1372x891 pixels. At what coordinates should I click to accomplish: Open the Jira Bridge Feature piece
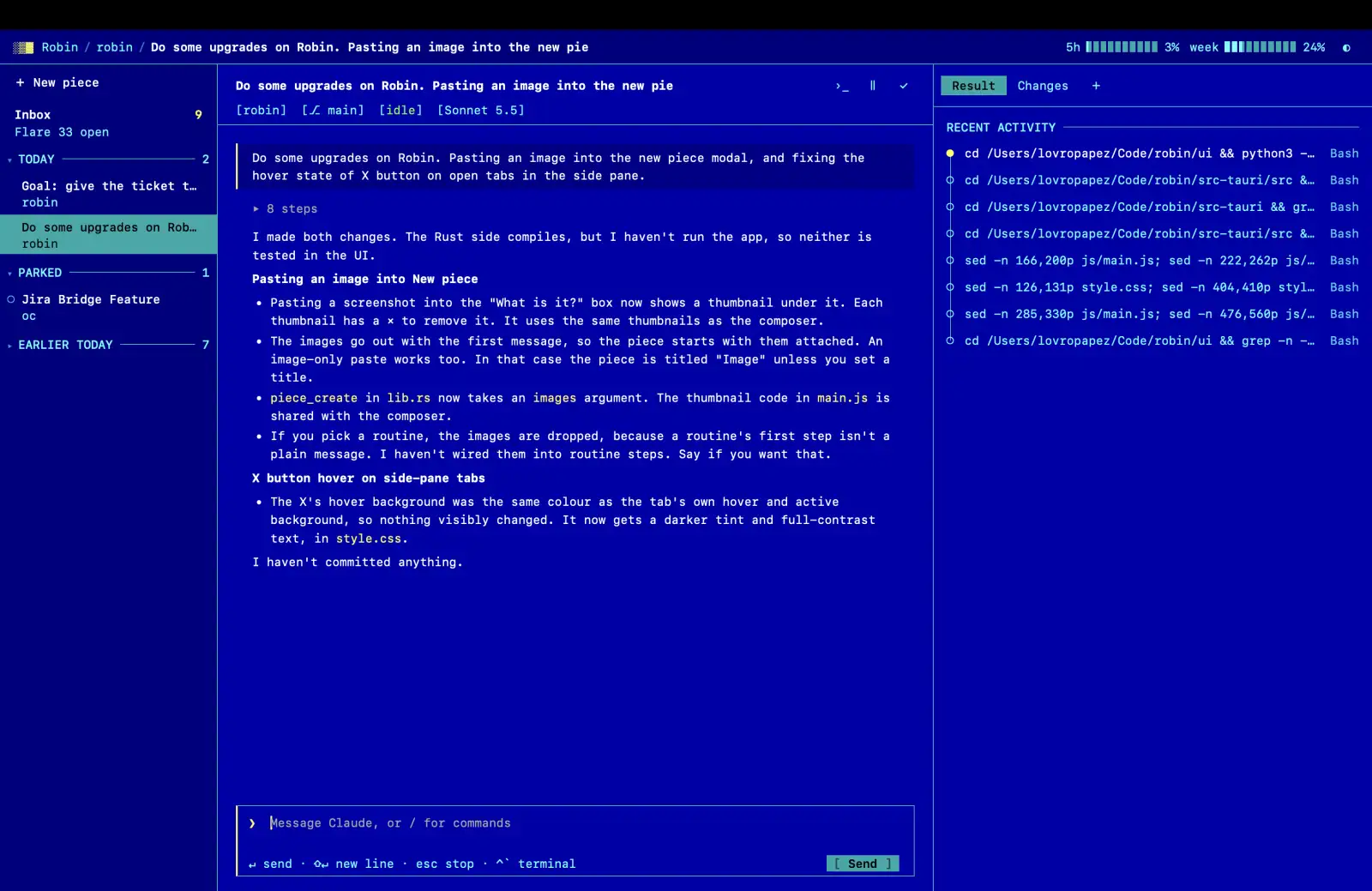click(108, 307)
